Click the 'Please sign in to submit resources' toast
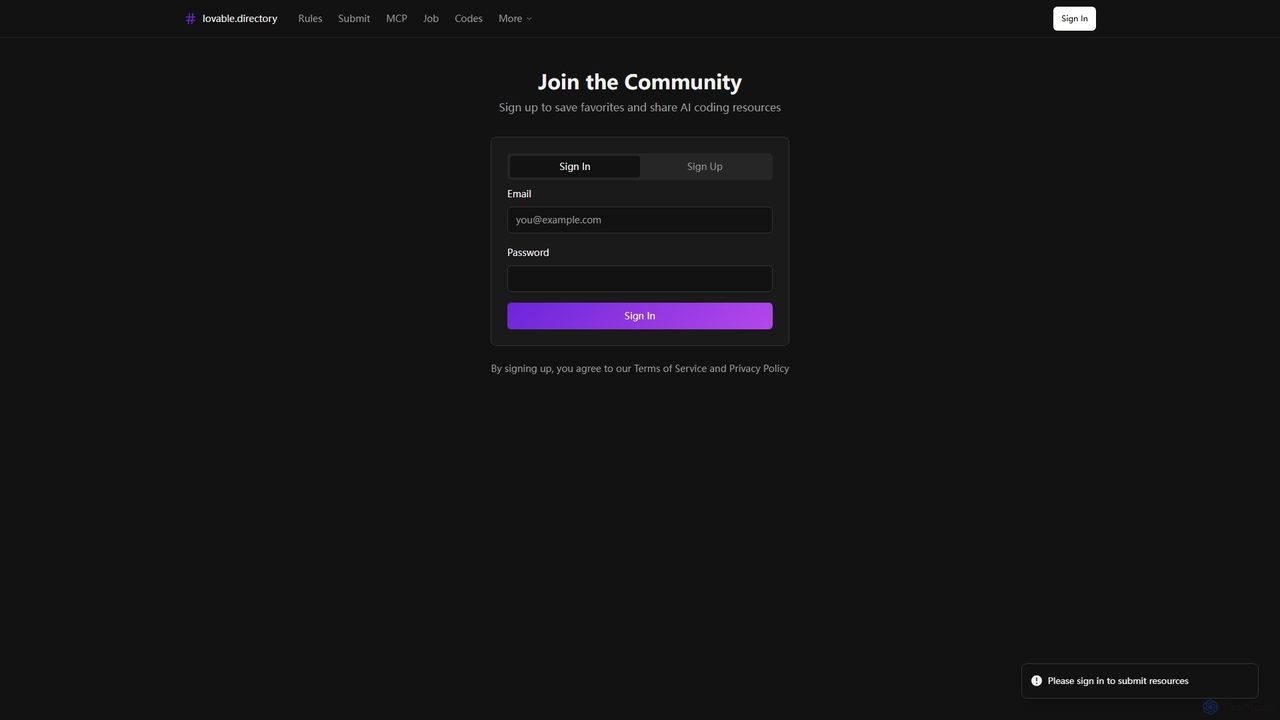This screenshot has width=1280, height=720. coord(1139,681)
